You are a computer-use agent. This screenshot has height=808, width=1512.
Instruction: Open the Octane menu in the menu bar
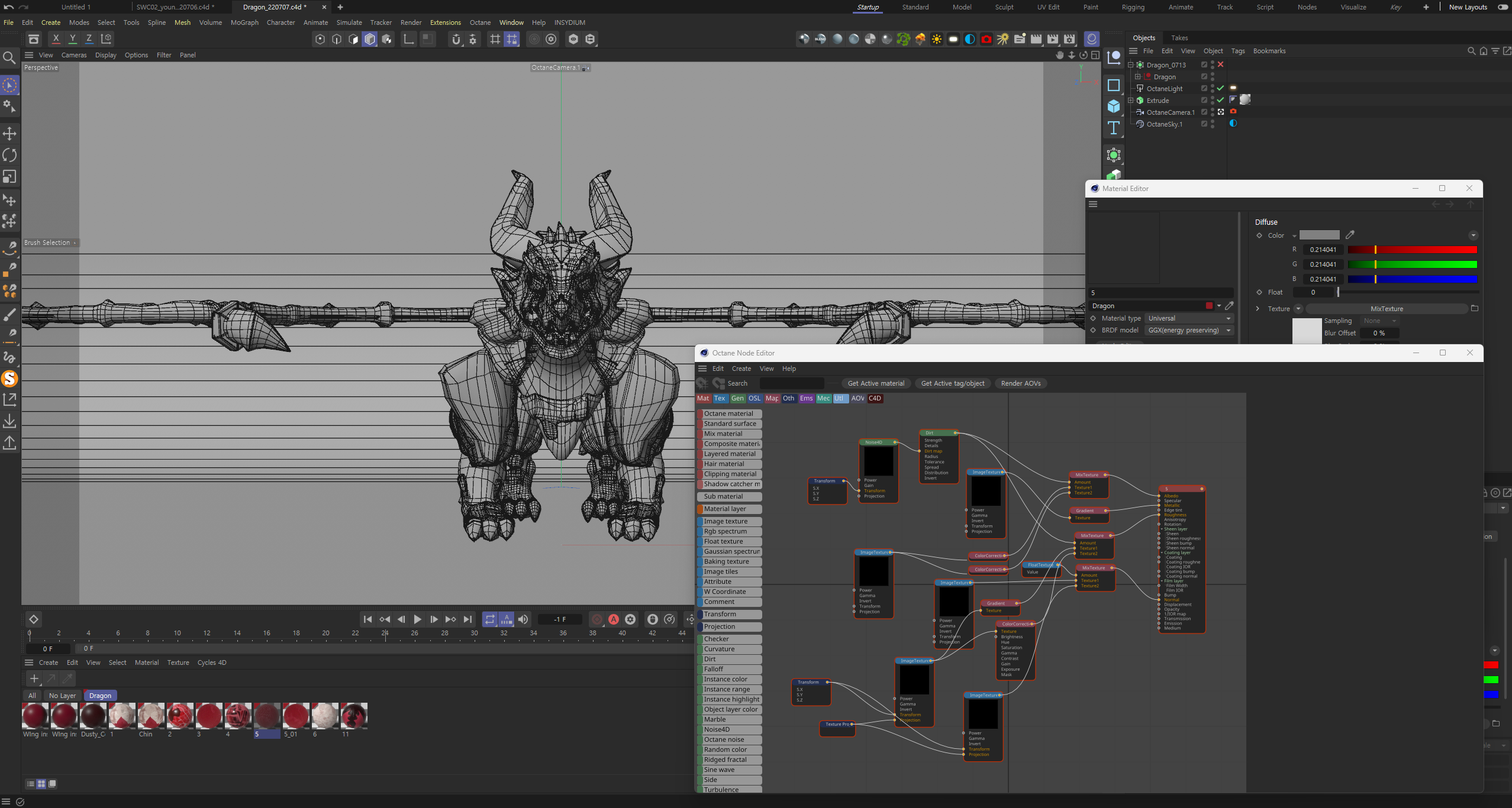[480, 22]
